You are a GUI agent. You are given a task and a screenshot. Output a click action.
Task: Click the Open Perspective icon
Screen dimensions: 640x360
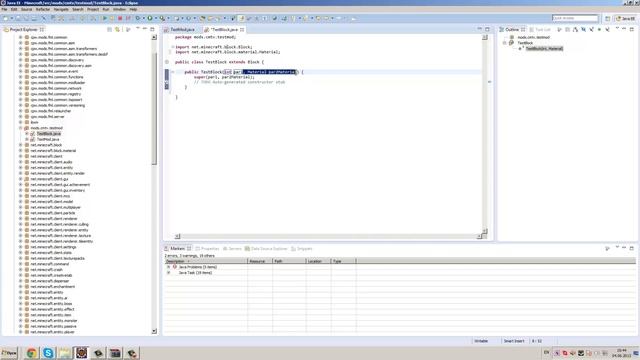click(607, 18)
